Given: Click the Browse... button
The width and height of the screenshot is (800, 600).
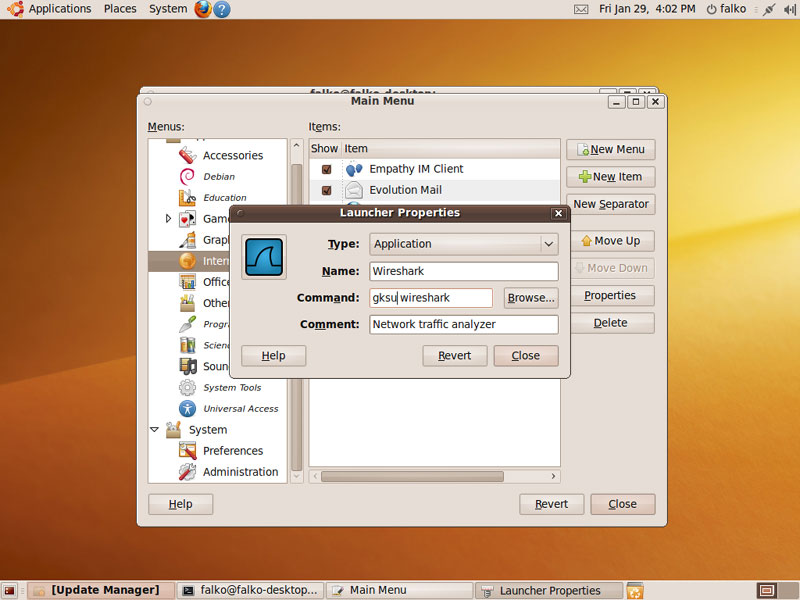Looking at the screenshot, I should [530, 298].
